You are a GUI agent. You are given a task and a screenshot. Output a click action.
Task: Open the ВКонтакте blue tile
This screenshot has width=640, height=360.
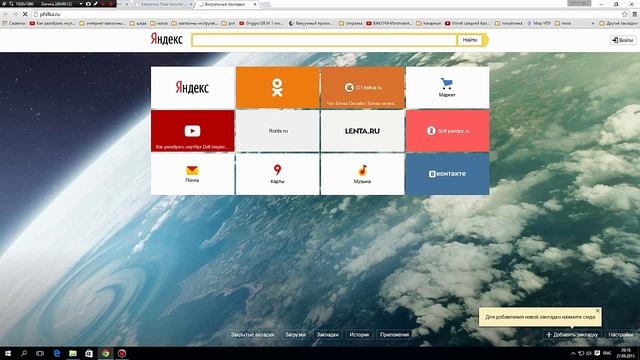pos(447,174)
